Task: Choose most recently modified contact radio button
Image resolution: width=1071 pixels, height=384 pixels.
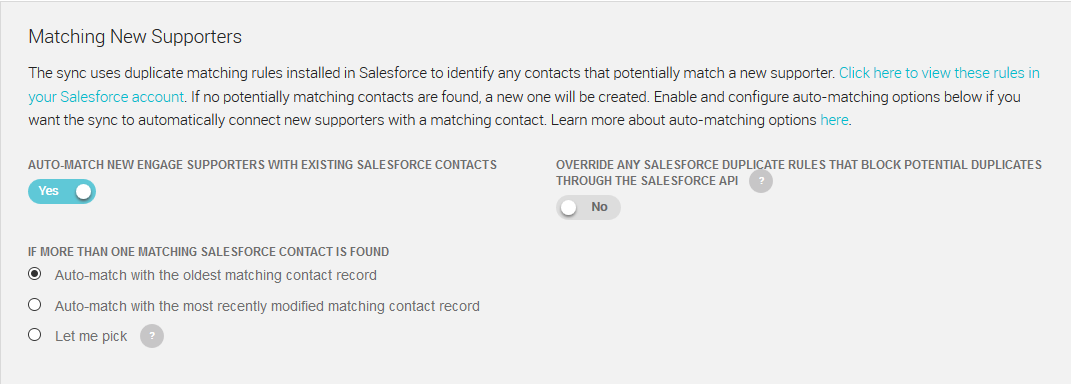Action: 34,304
